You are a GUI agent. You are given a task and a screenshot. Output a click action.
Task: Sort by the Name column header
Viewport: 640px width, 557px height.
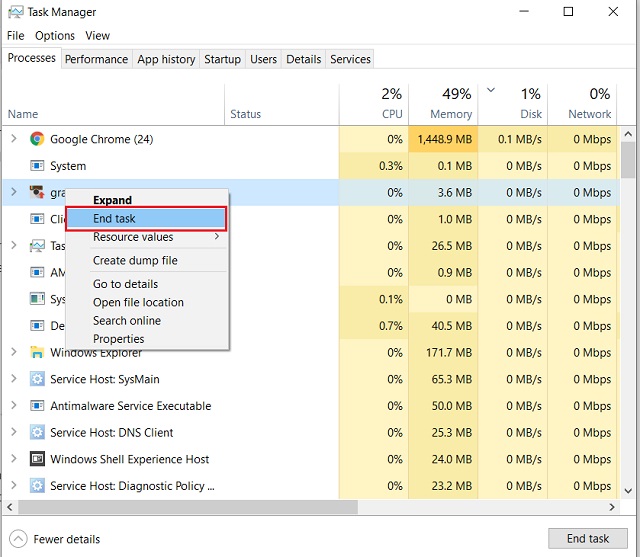point(113,104)
